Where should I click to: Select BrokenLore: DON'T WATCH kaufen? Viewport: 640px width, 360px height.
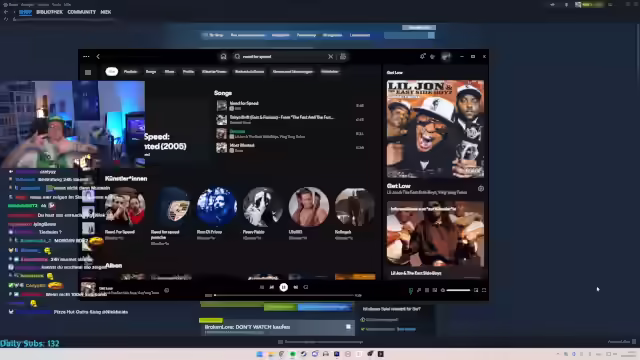click(x=247, y=327)
